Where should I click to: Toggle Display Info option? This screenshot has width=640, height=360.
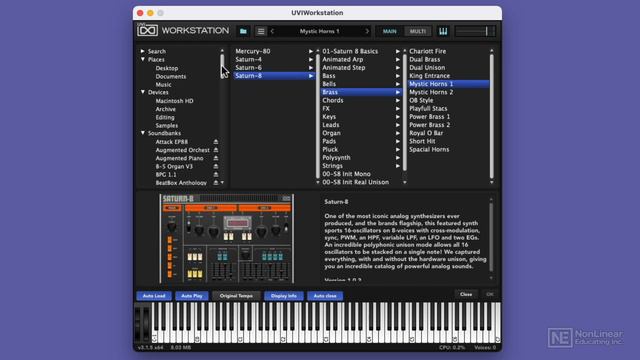[284, 296]
